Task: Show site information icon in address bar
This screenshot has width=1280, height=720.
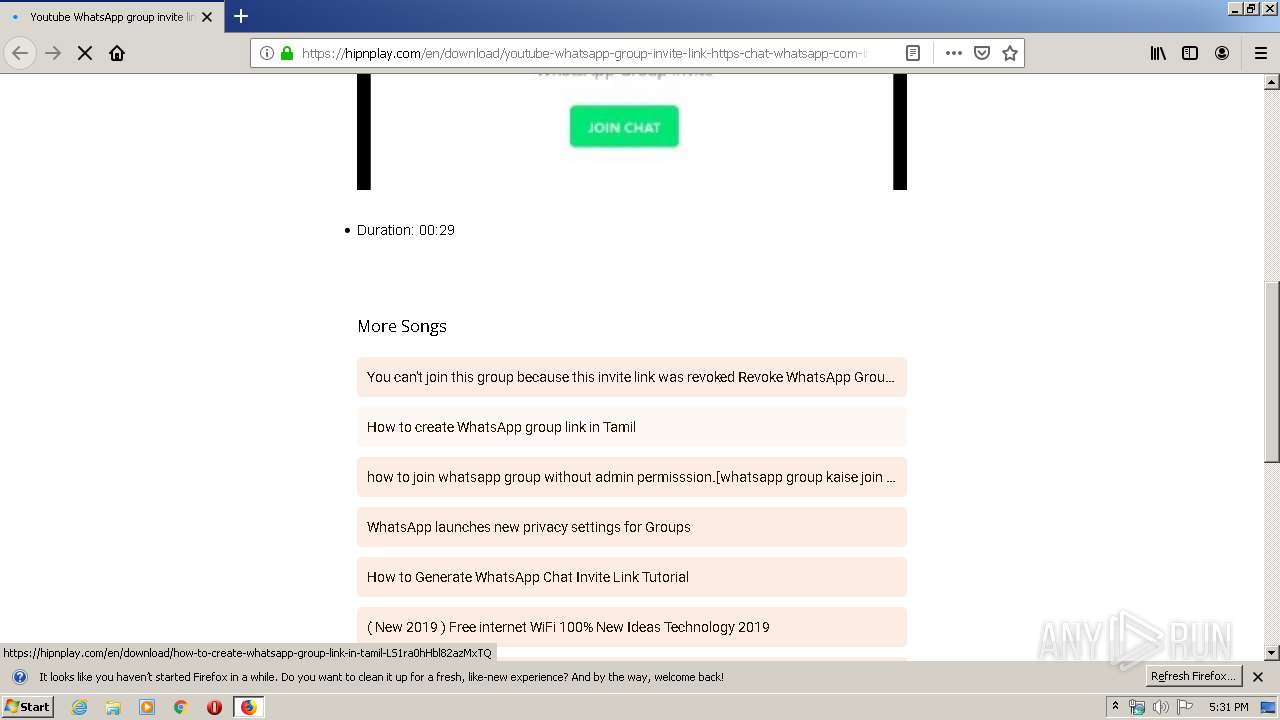Action: click(x=267, y=53)
